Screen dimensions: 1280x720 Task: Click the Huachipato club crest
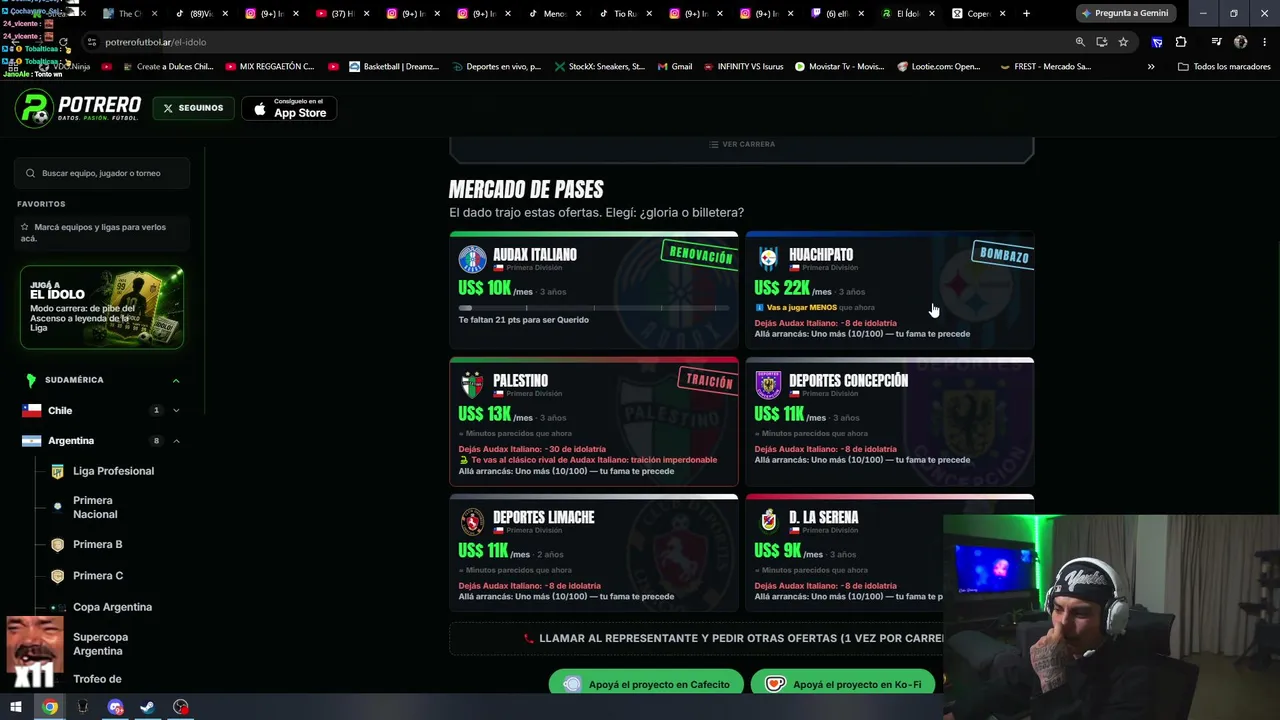pyautogui.click(x=768, y=260)
